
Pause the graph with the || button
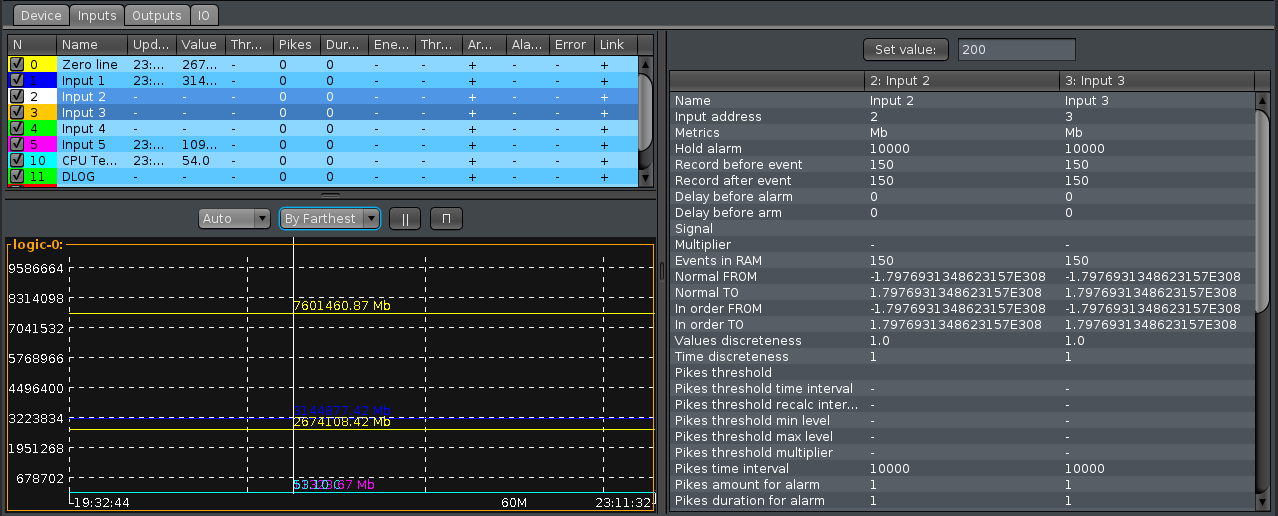[x=405, y=219]
